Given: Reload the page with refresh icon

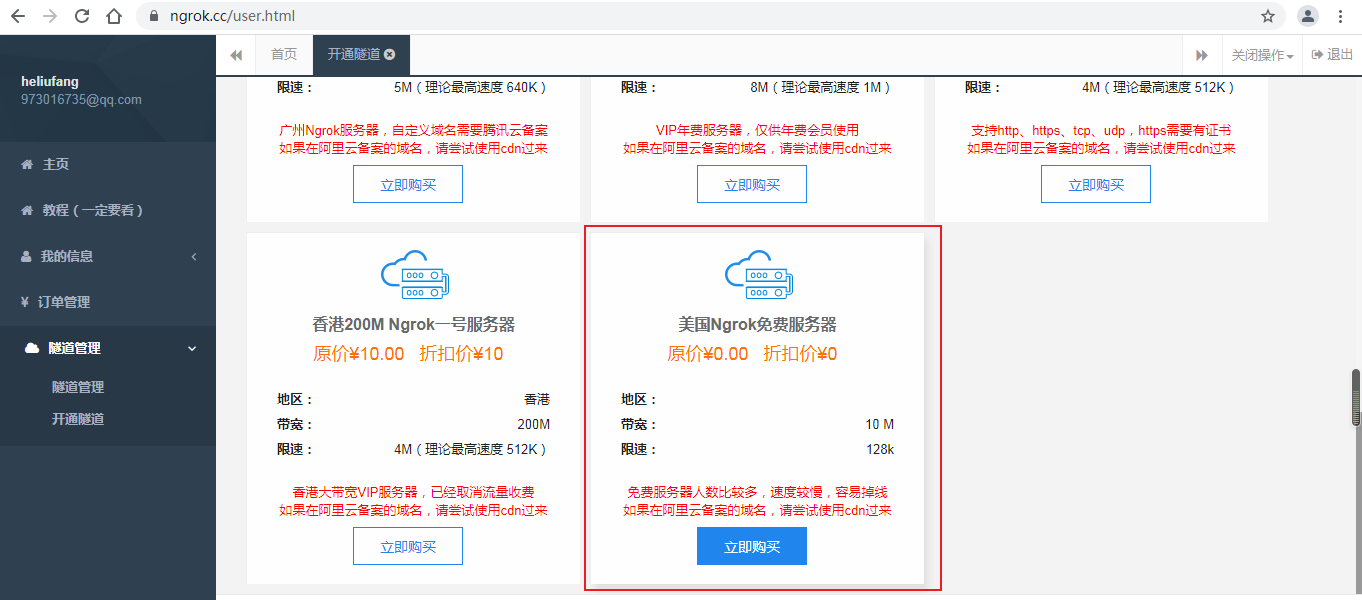Looking at the screenshot, I should coord(82,16).
